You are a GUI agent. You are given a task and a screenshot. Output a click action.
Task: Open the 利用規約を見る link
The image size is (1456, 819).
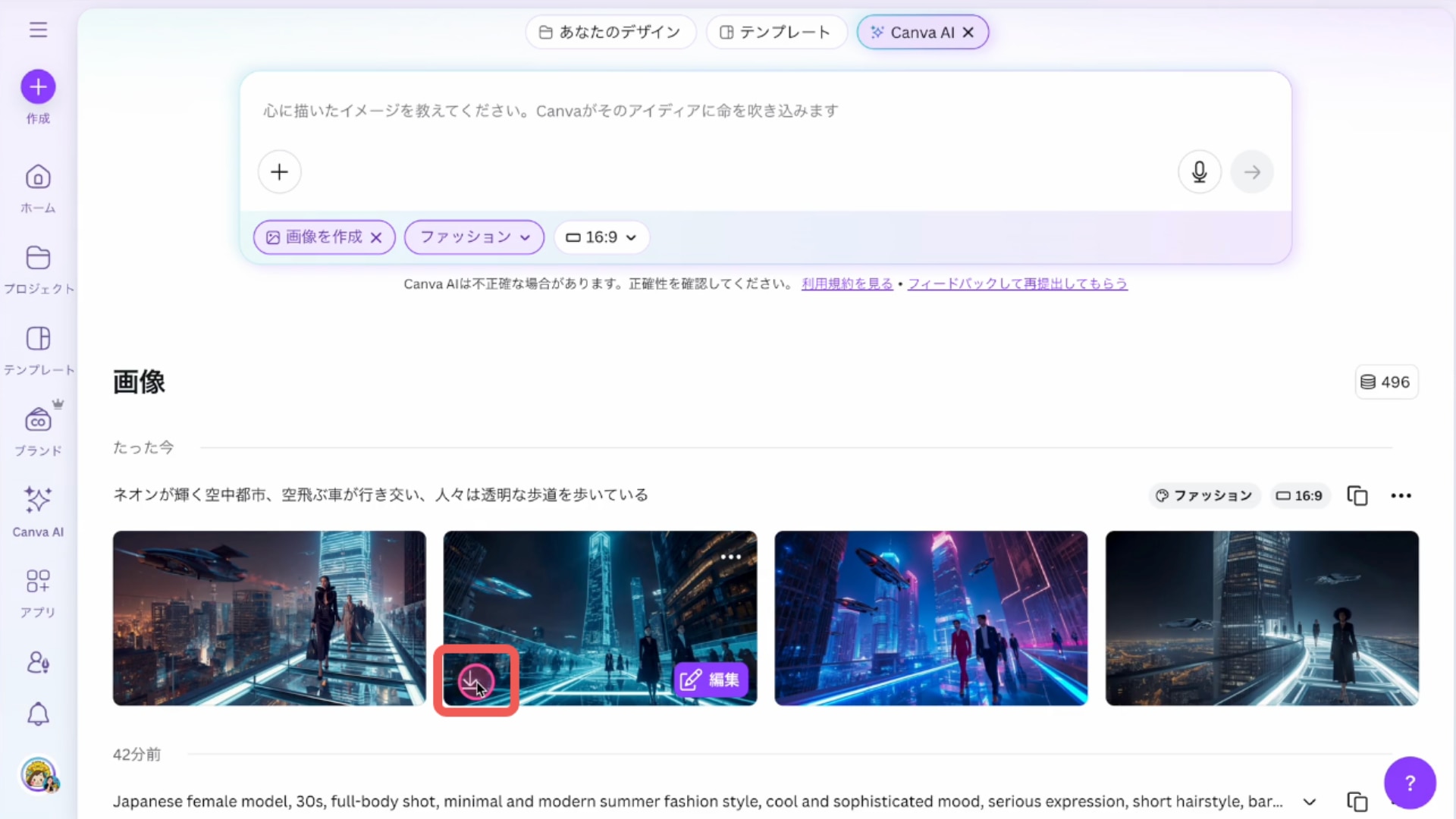point(846,284)
